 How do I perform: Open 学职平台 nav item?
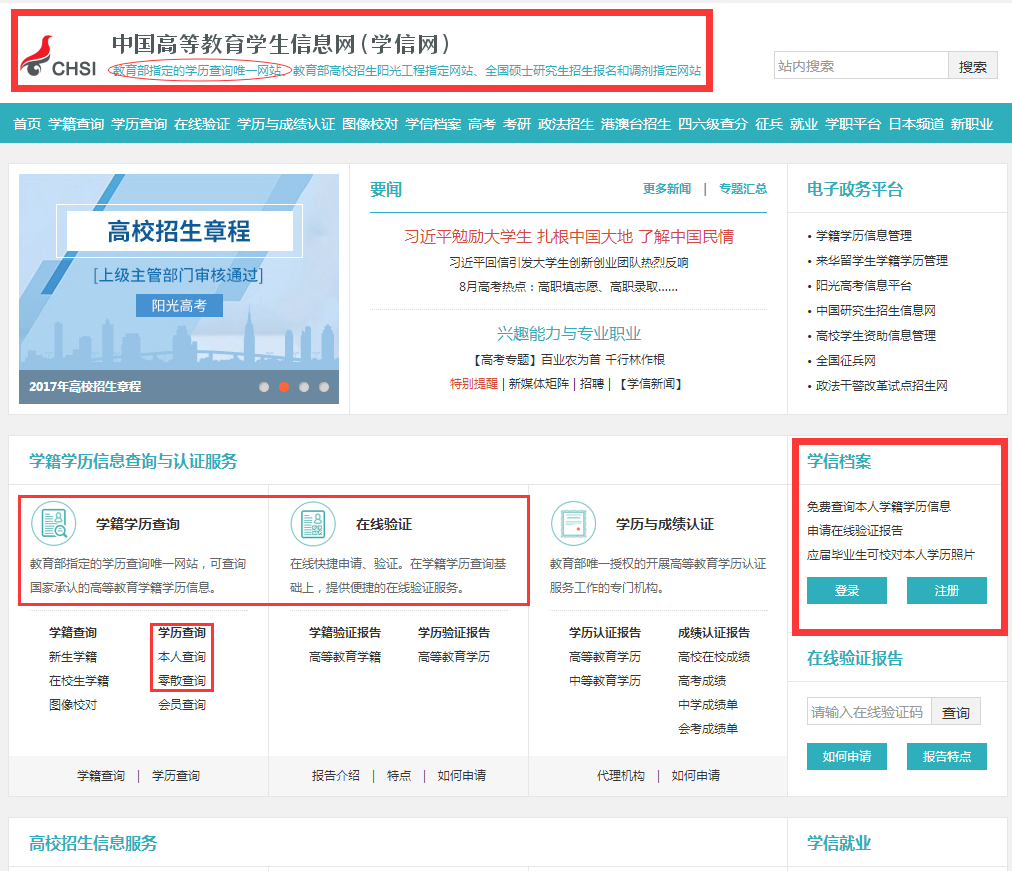(x=853, y=124)
